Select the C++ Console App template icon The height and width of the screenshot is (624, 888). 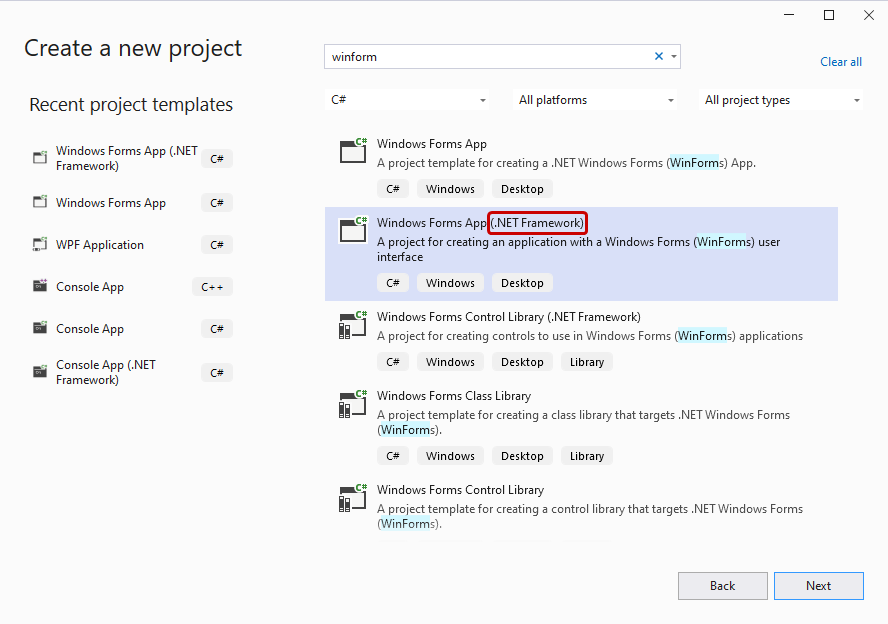coord(40,286)
